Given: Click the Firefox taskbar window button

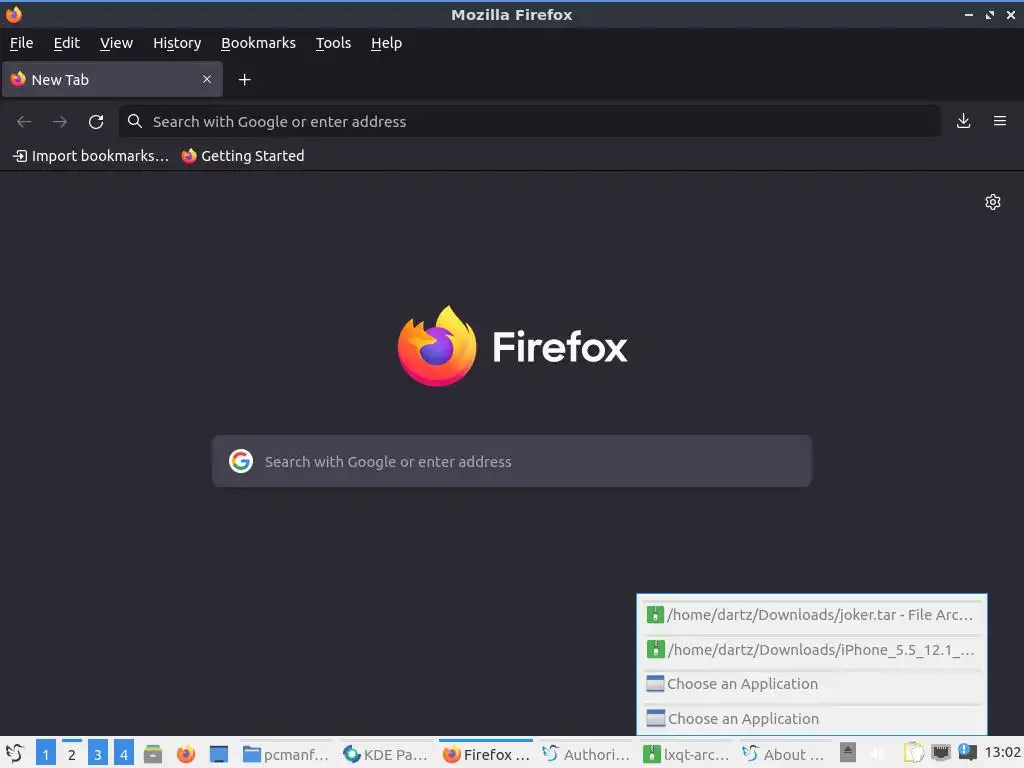Looking at the screenshot, I should 486,754.
